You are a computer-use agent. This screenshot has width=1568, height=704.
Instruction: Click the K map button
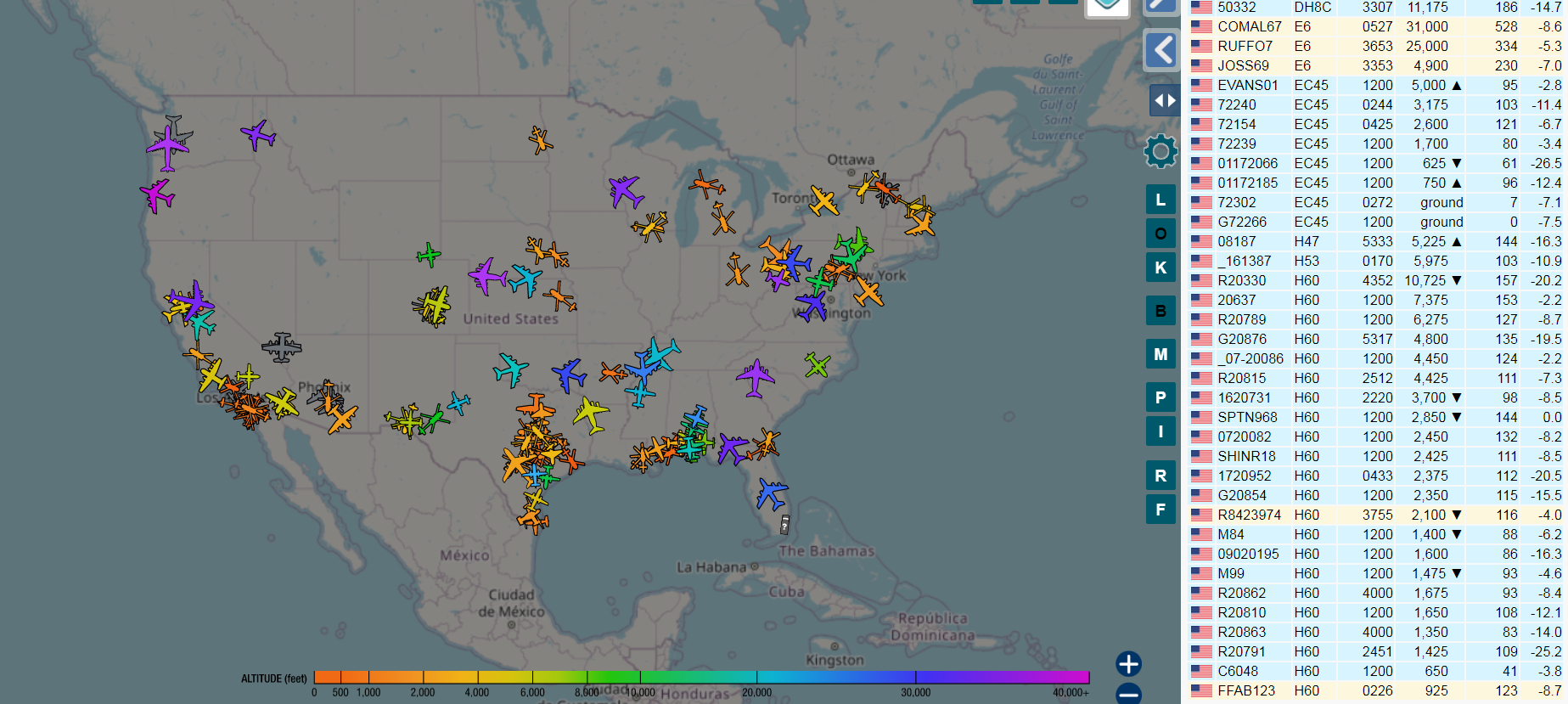point(1161,268)
